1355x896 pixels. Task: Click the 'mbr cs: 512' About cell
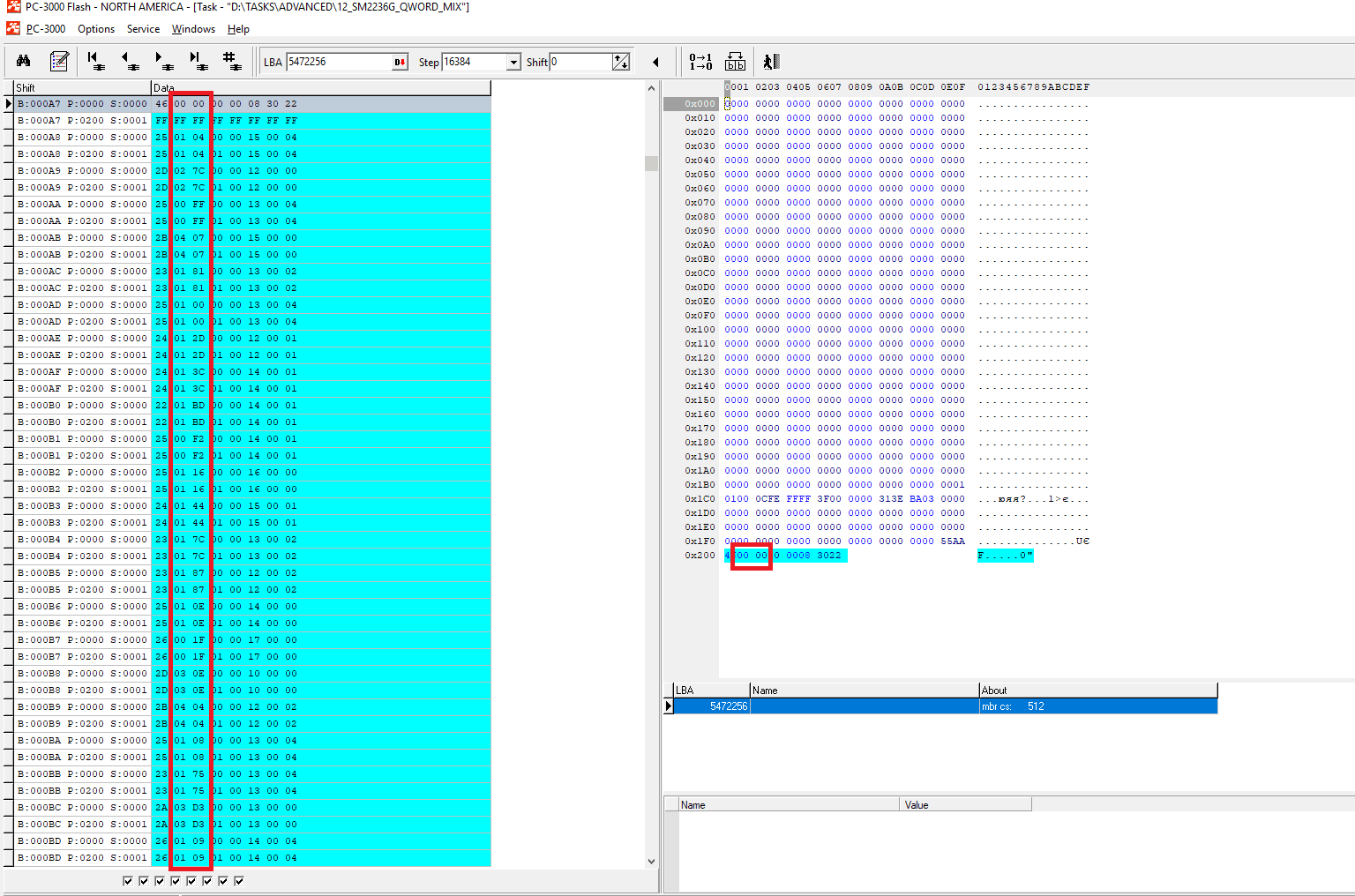coord(1098,706)
